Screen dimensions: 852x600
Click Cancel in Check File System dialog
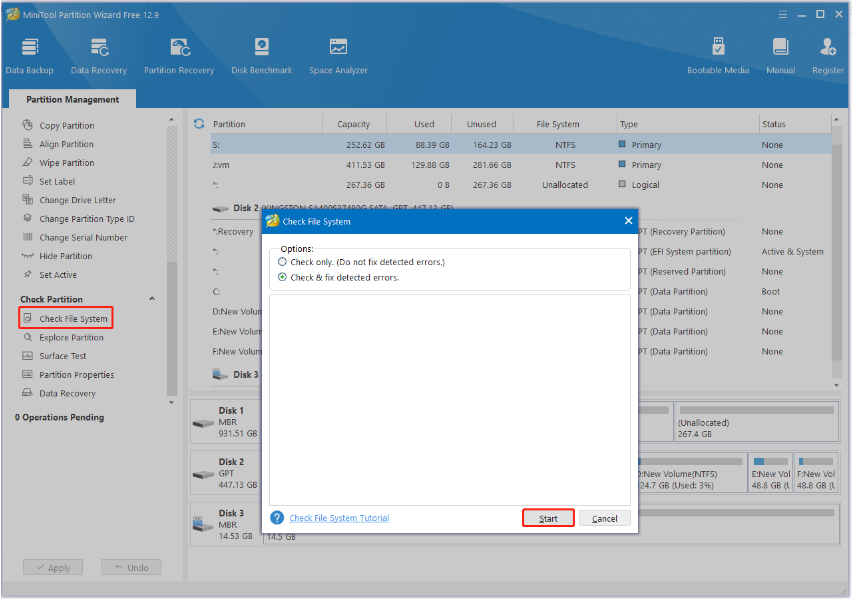pyautogui.click(x=604, y=518)
